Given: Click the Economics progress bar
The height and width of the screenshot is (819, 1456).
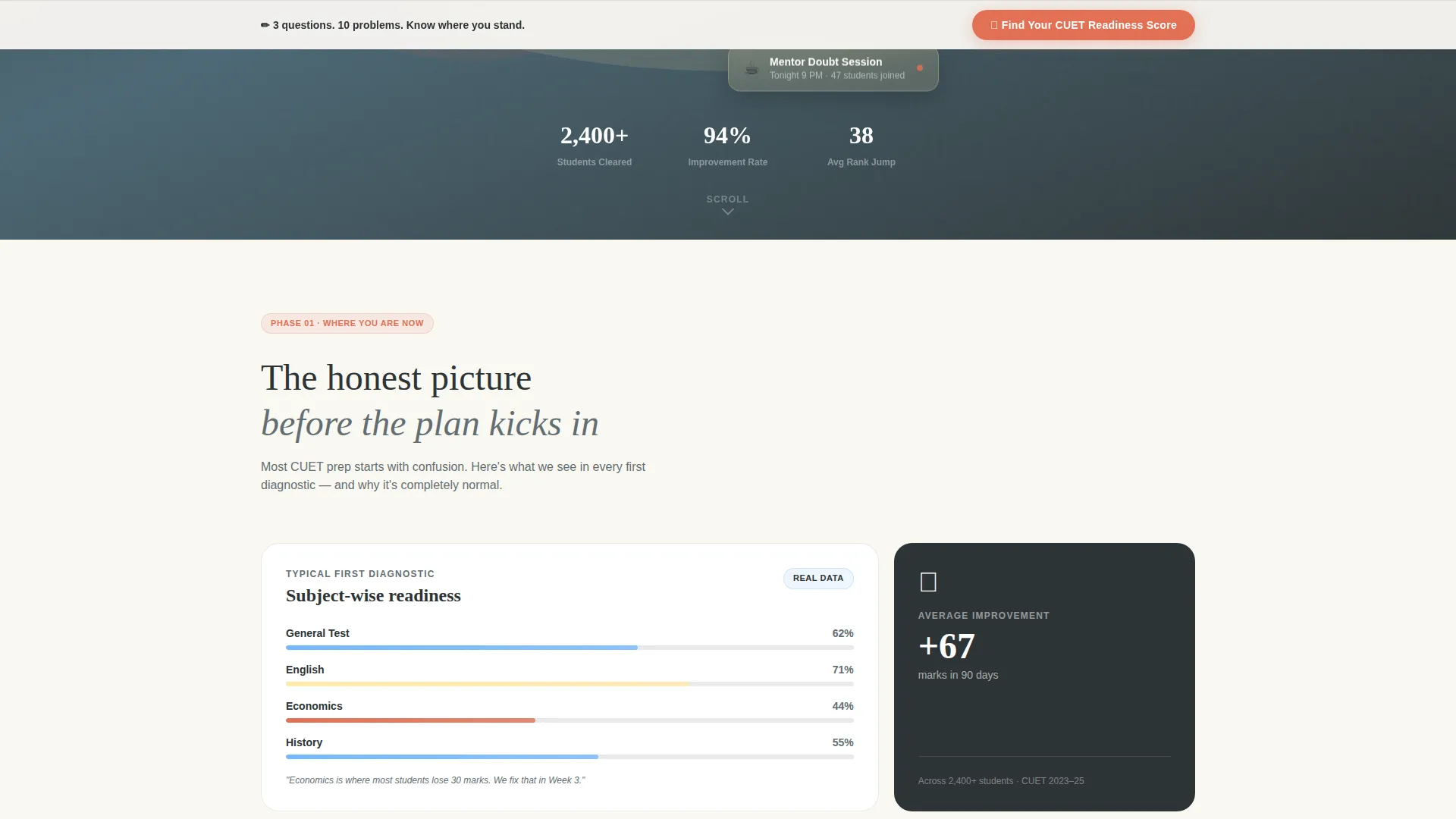Looking at the screenshot, I should click(x=570, y=720).
